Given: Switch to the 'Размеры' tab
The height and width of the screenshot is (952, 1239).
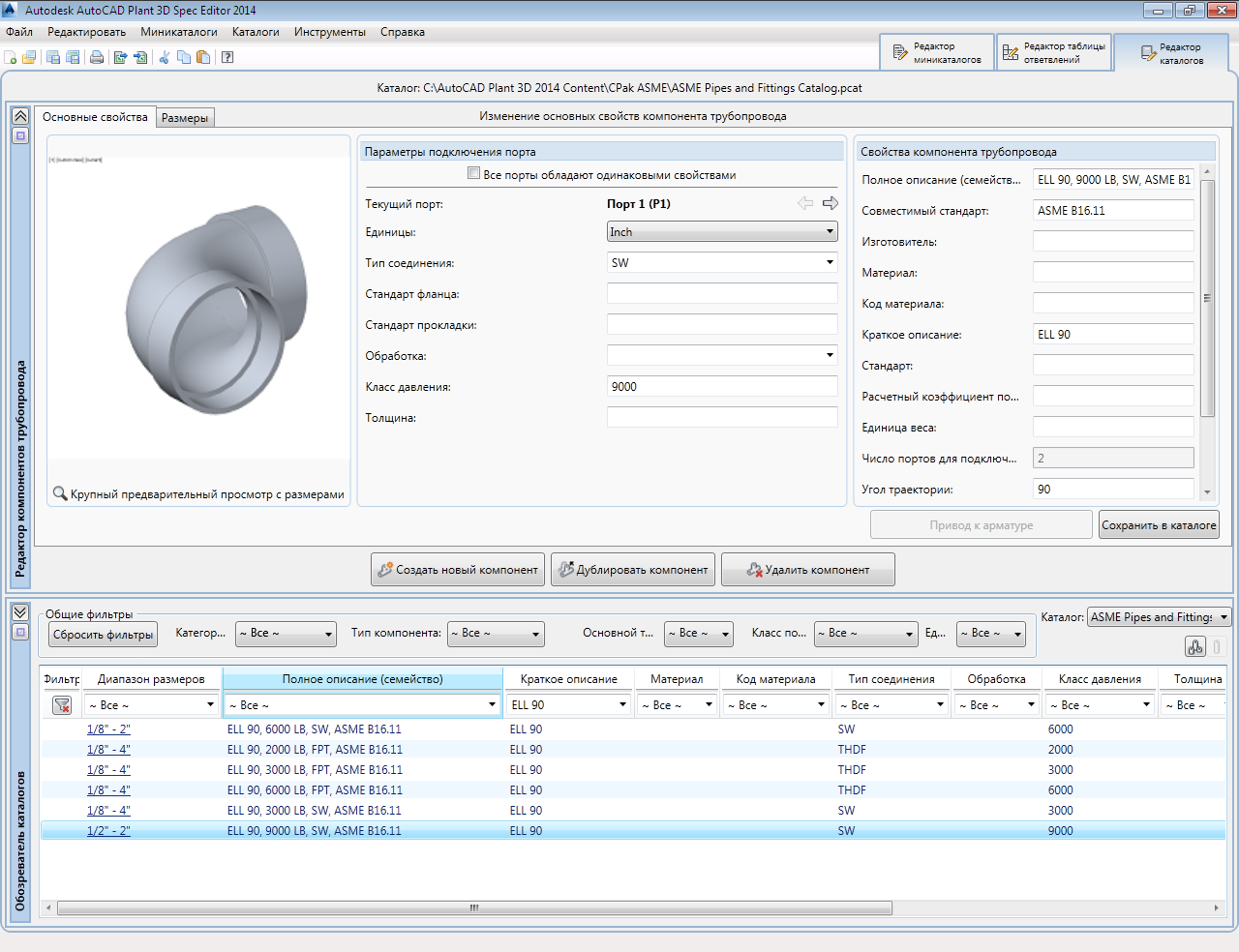Looking at the screenshot, I should [x=185, y=118].
